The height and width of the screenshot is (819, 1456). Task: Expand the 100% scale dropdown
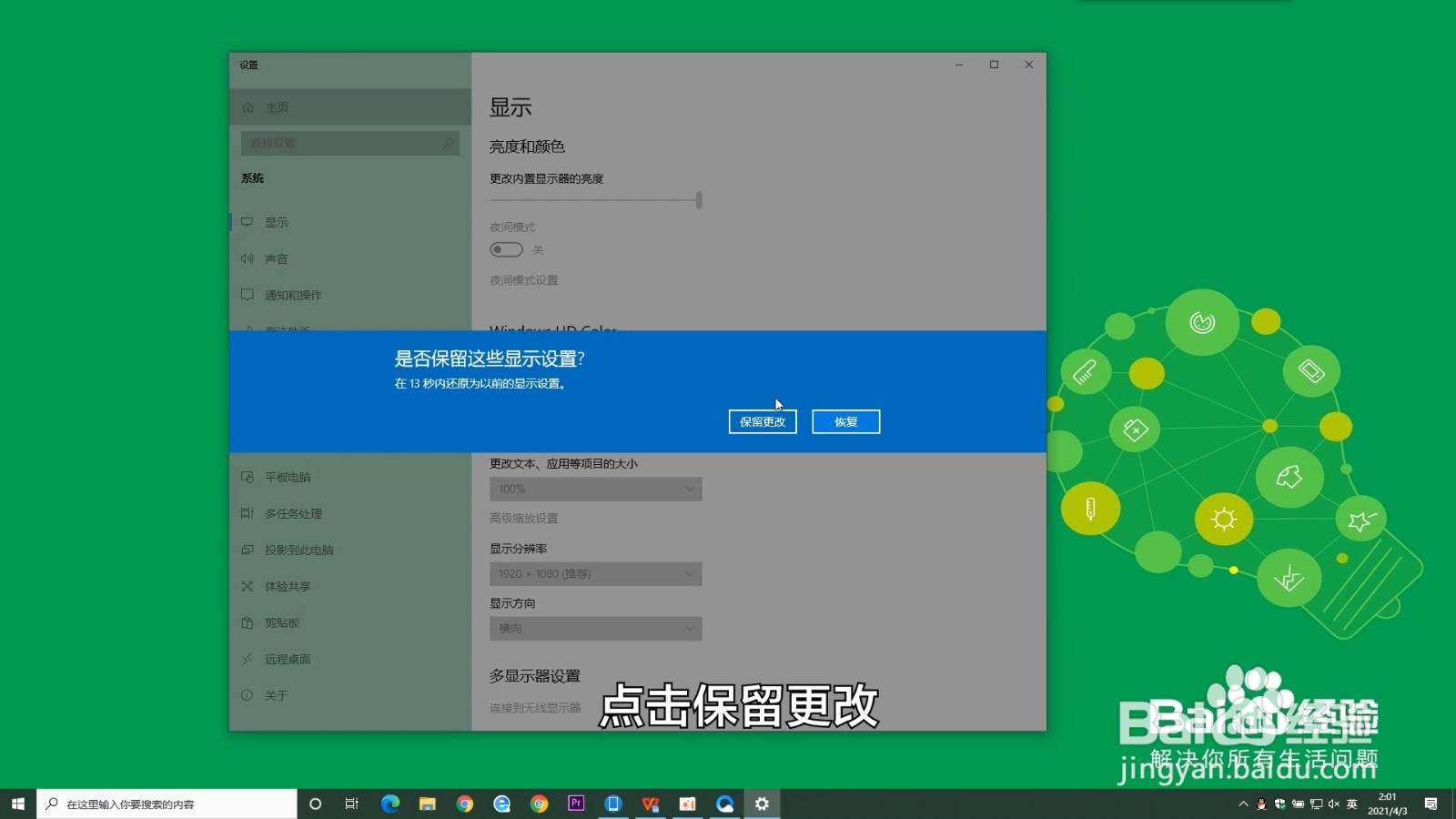[x=595, y=489]
